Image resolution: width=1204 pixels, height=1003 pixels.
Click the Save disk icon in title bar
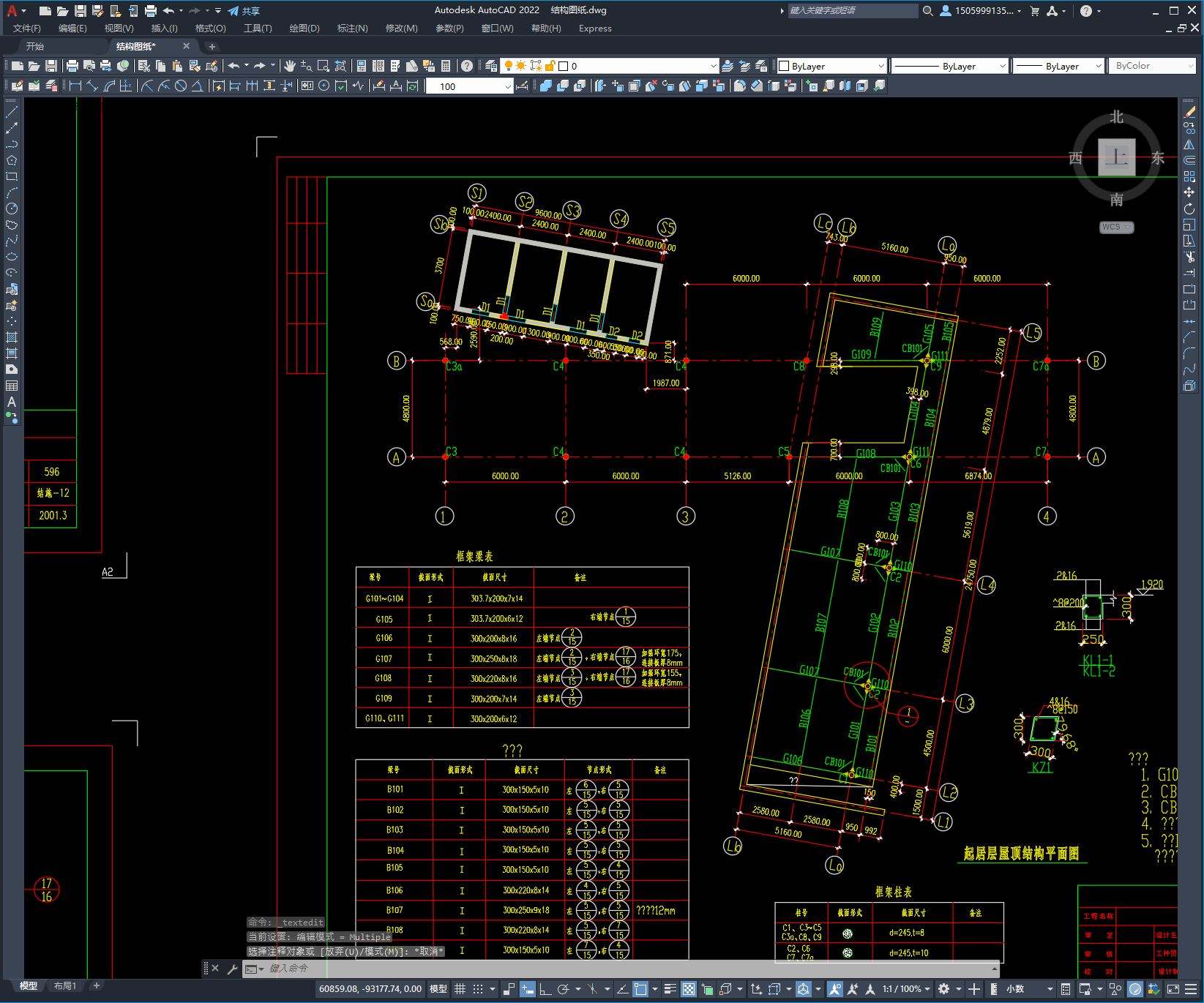tap(81, 11)
